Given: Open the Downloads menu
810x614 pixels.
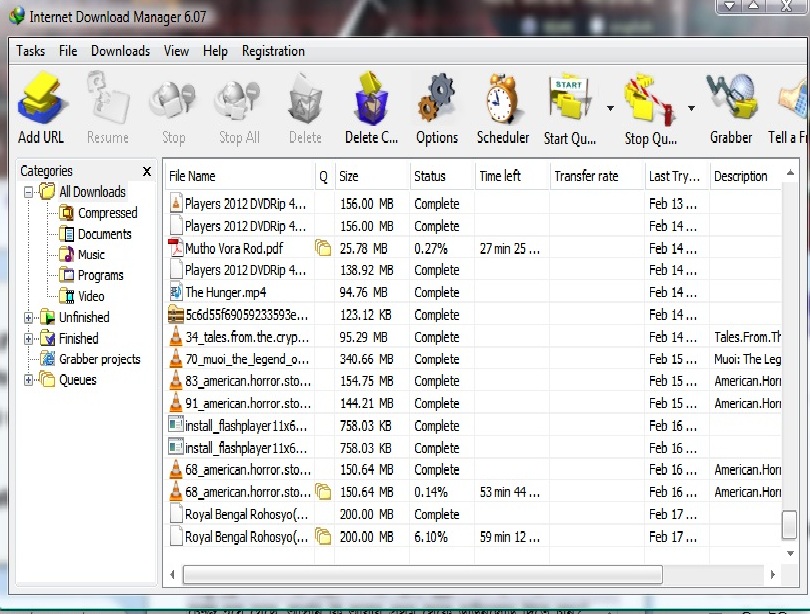Looking at the screenshot, I should (120, 51).
